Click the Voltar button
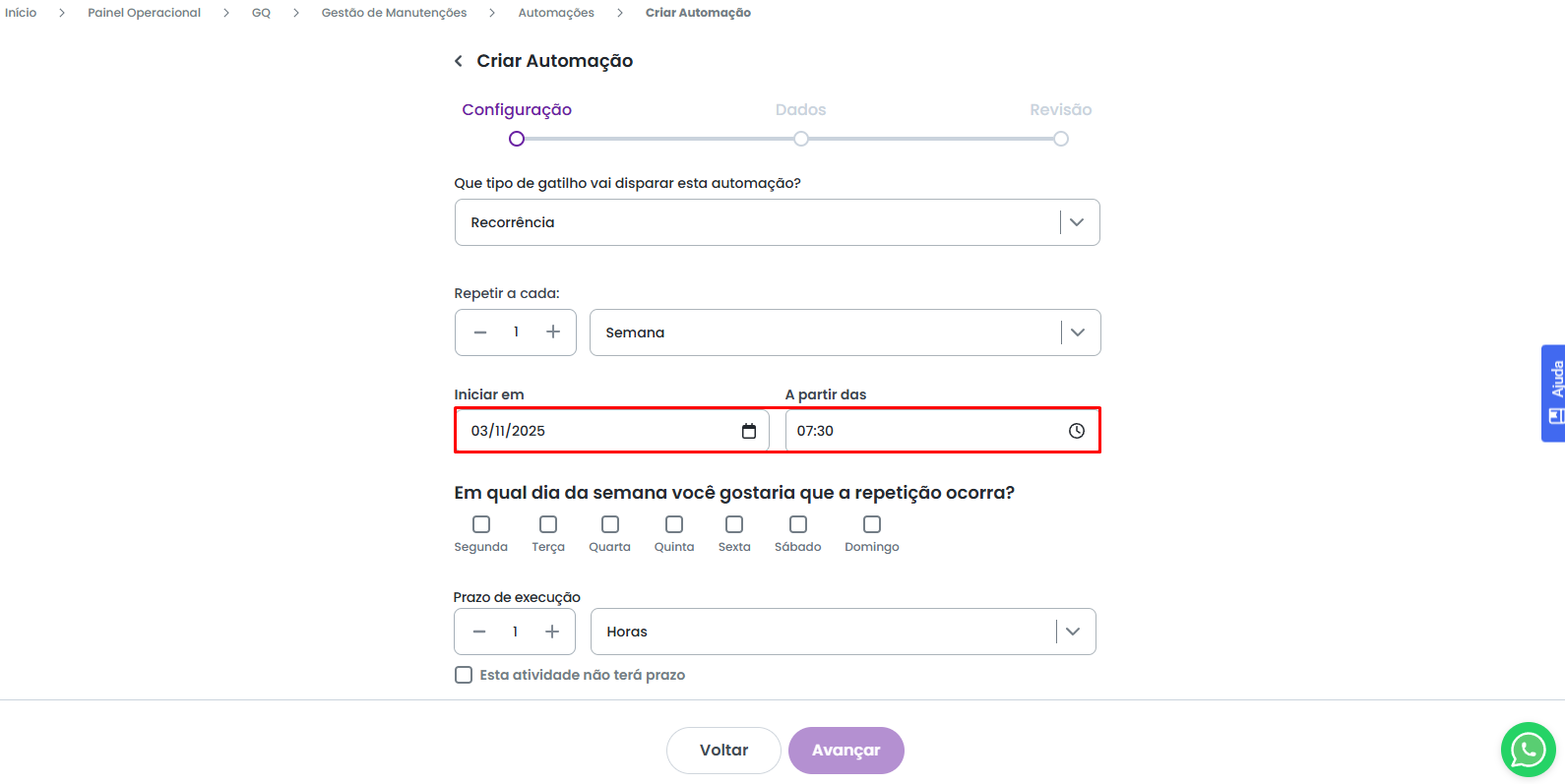1565x784 pixels. point(723,751)
